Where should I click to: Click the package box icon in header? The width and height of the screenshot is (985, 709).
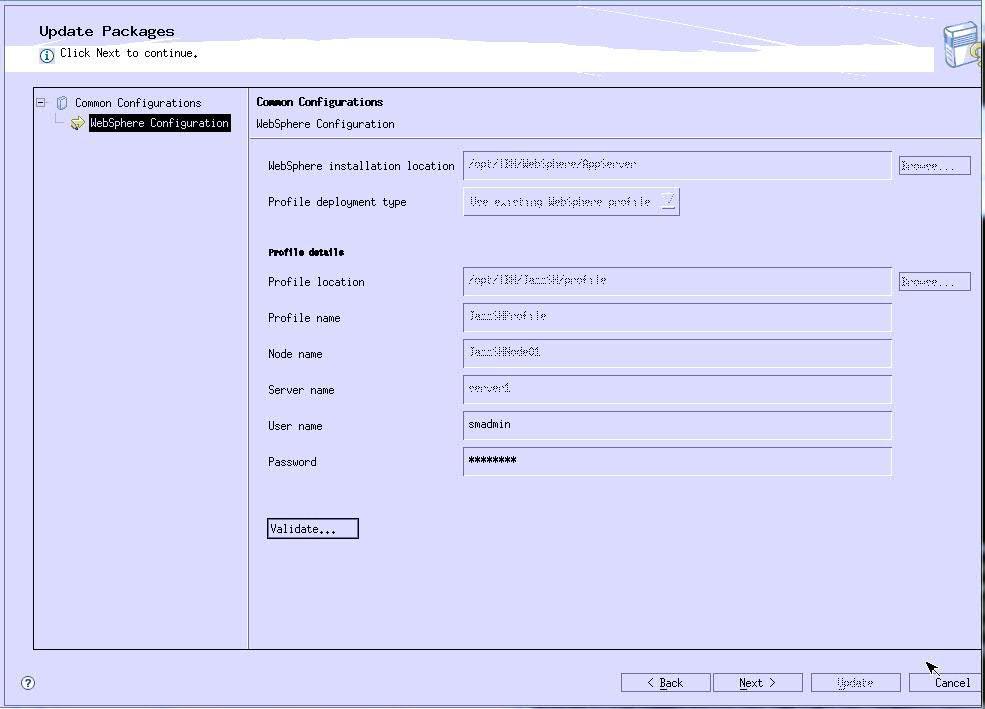(962, 45)
